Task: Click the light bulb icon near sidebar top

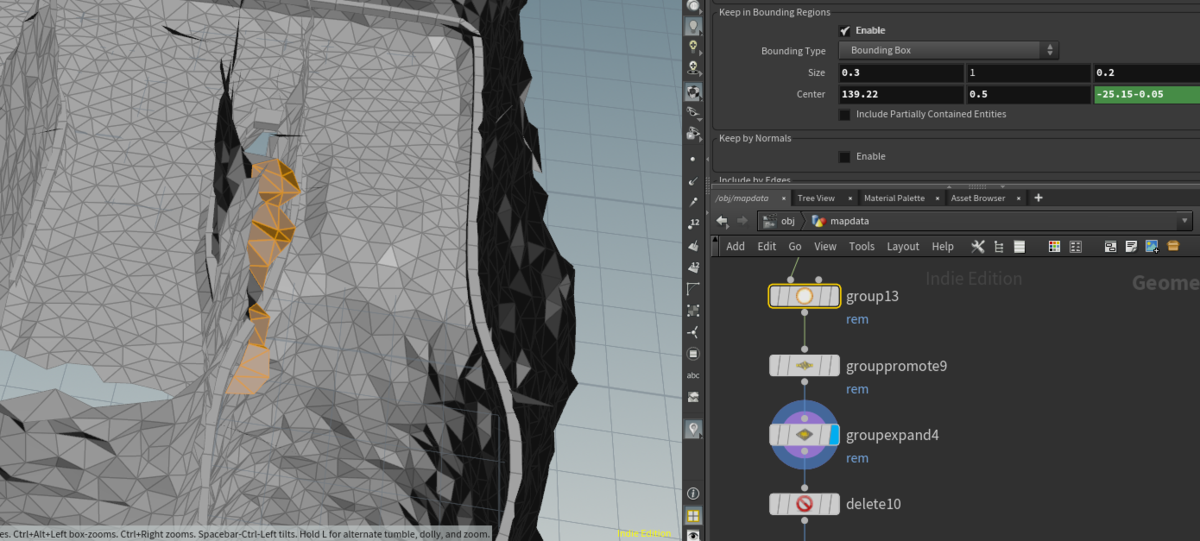Action: (x=693, y=25)
